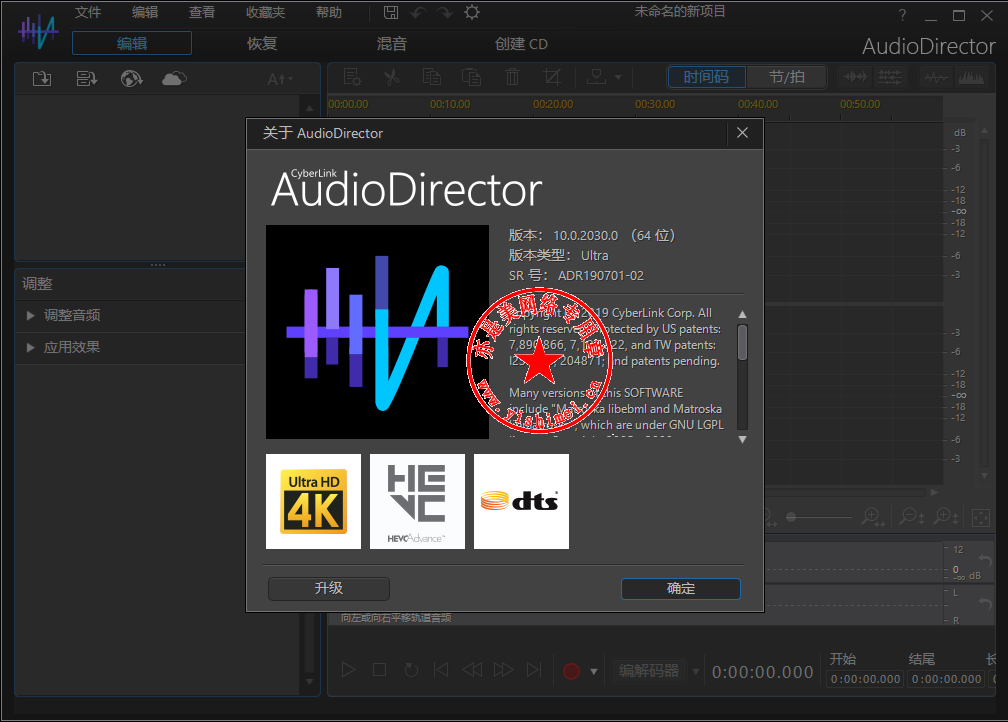Viewport: 1008px width, 722px height.
Task: Click the loop playback button
Action: (x=411, y=670)
